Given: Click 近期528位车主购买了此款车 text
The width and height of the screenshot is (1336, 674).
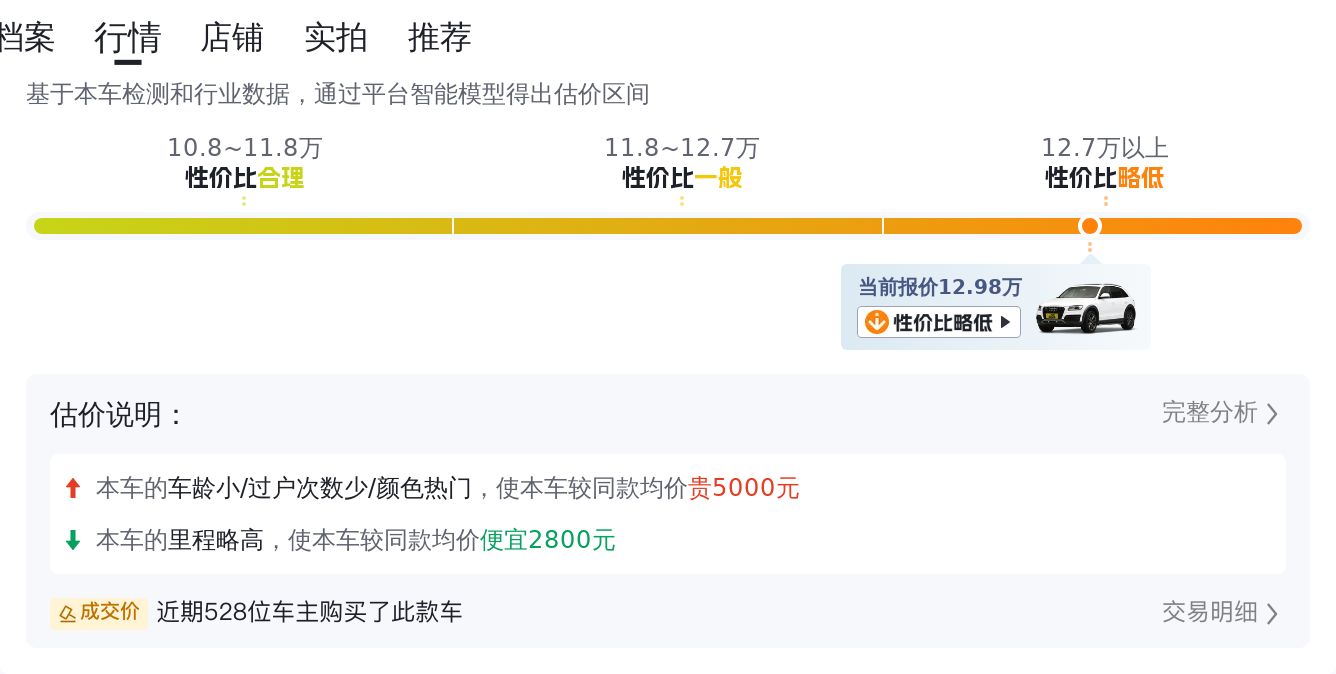Looking at the screenshot, I should tap(310, 612).
